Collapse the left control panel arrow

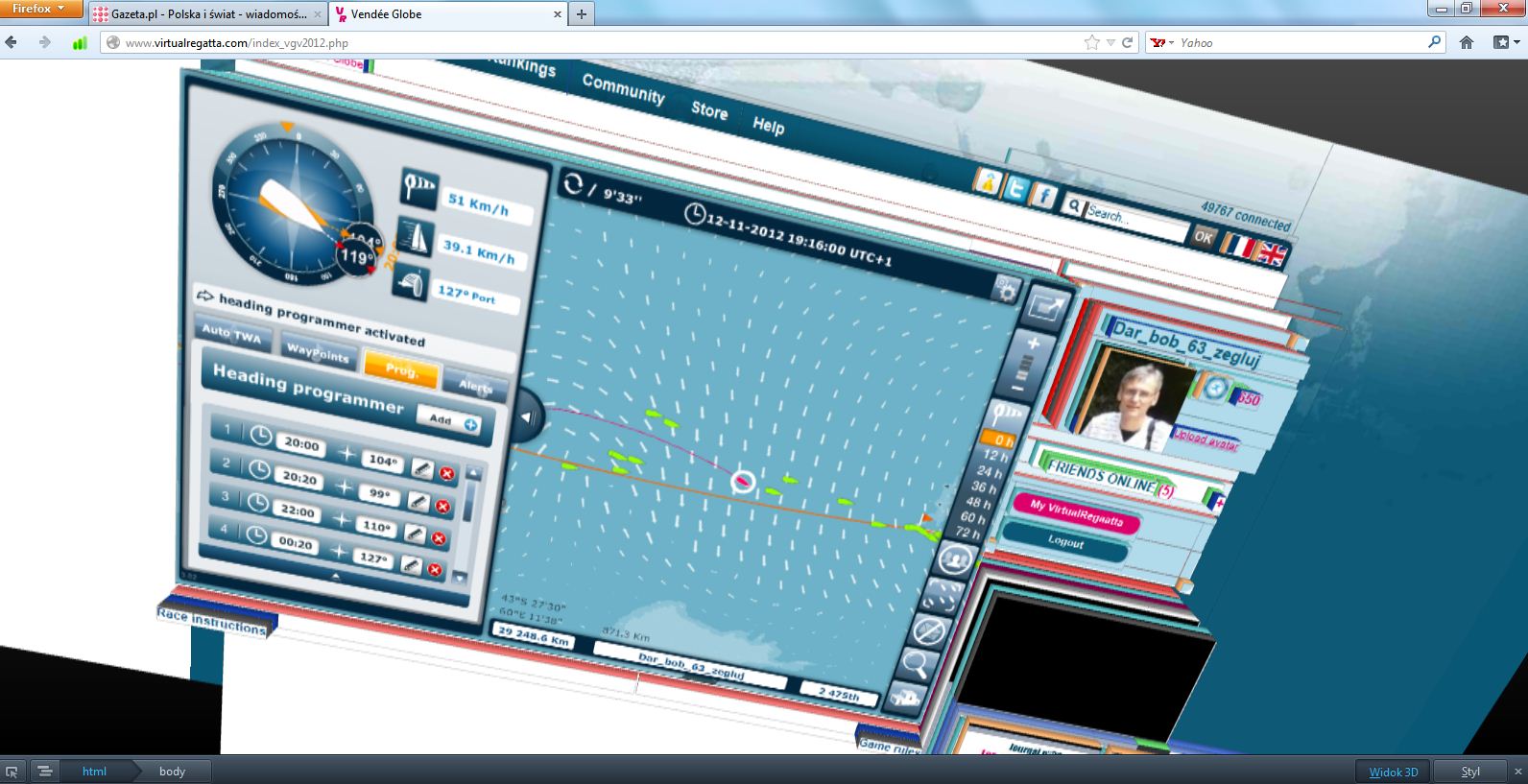tap(527, 417)
